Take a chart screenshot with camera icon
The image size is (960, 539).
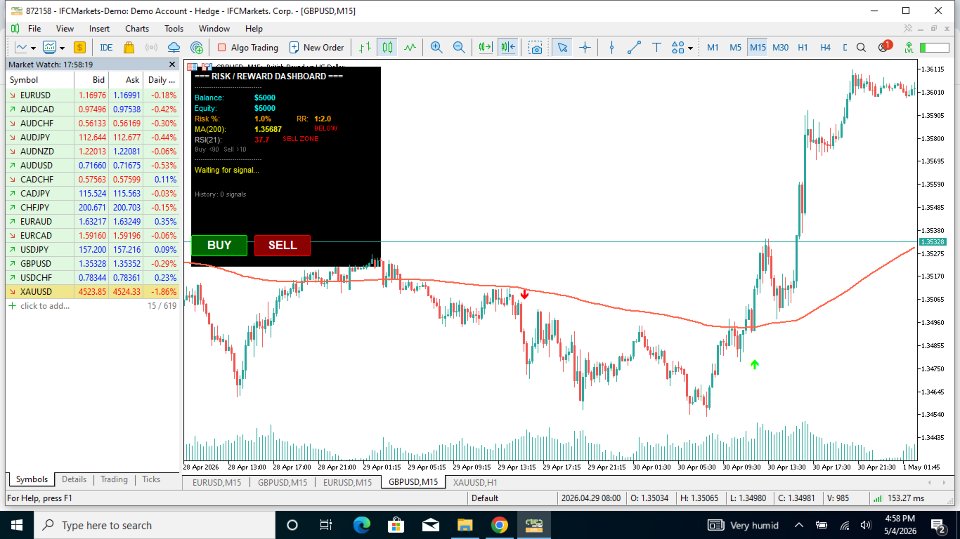pos(536,48)
